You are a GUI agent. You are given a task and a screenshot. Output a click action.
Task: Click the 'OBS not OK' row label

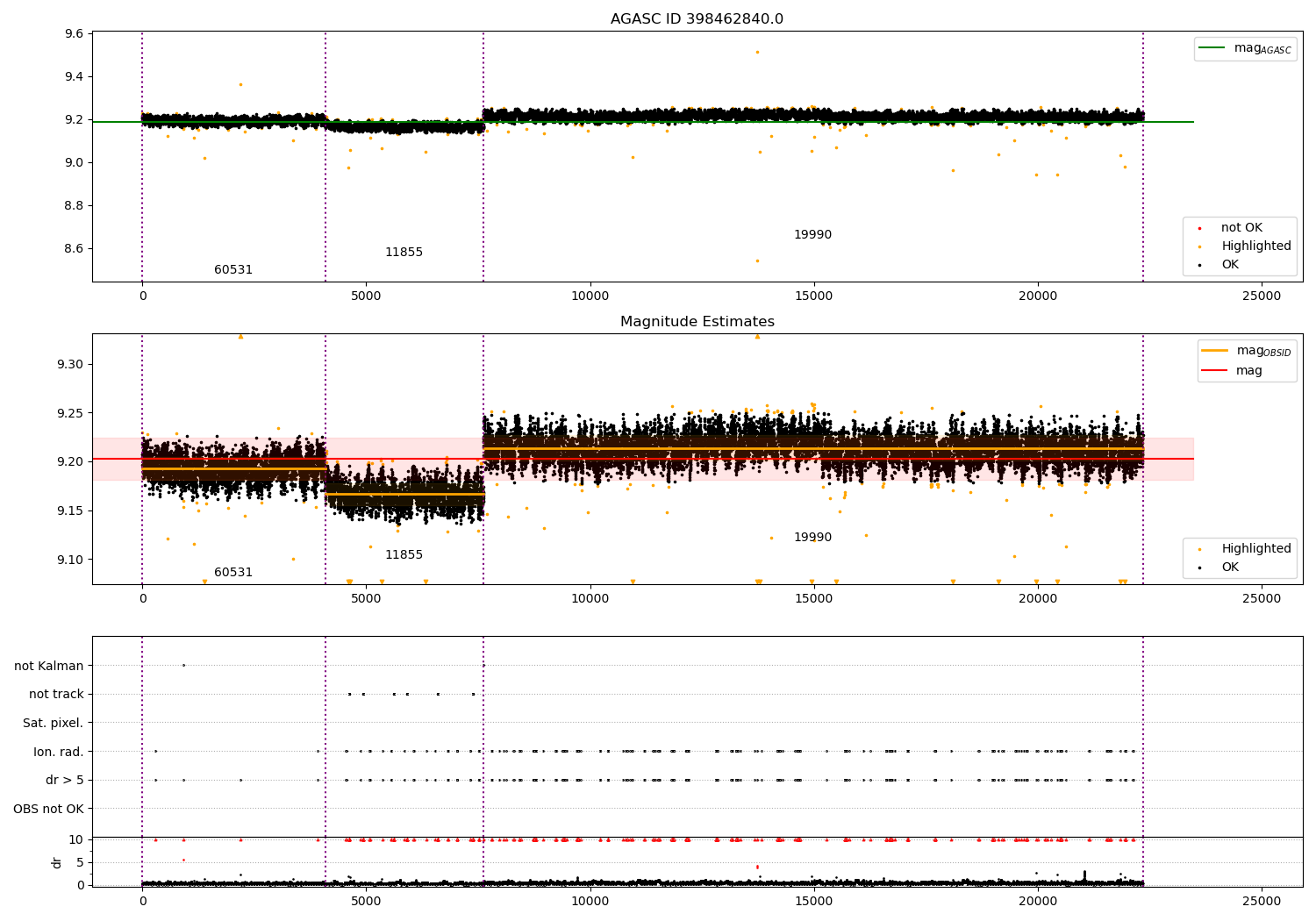(x=48, y=809)
